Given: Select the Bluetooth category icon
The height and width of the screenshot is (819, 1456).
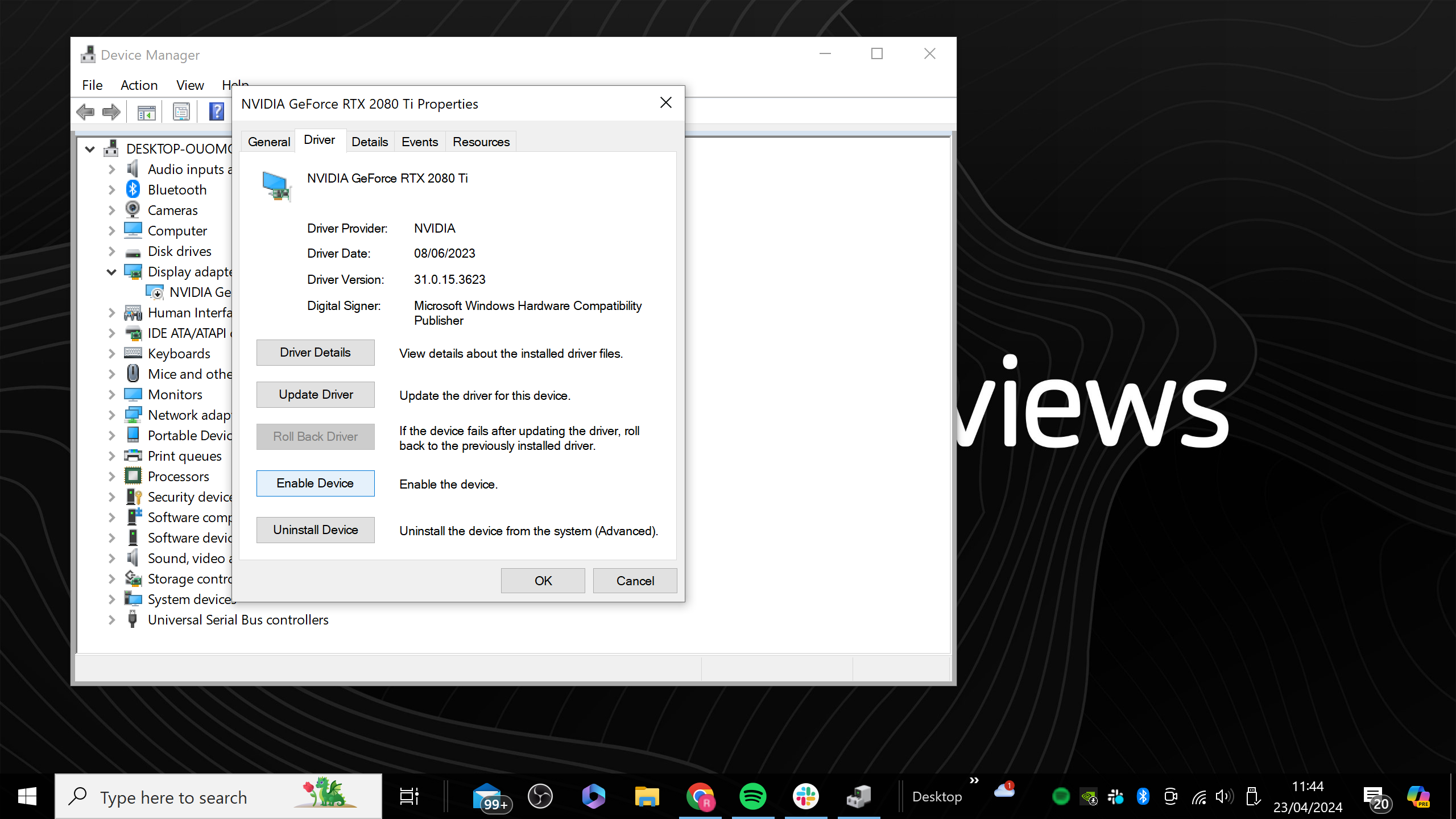Looking at the screenshot, I should [x=133, y=189].
